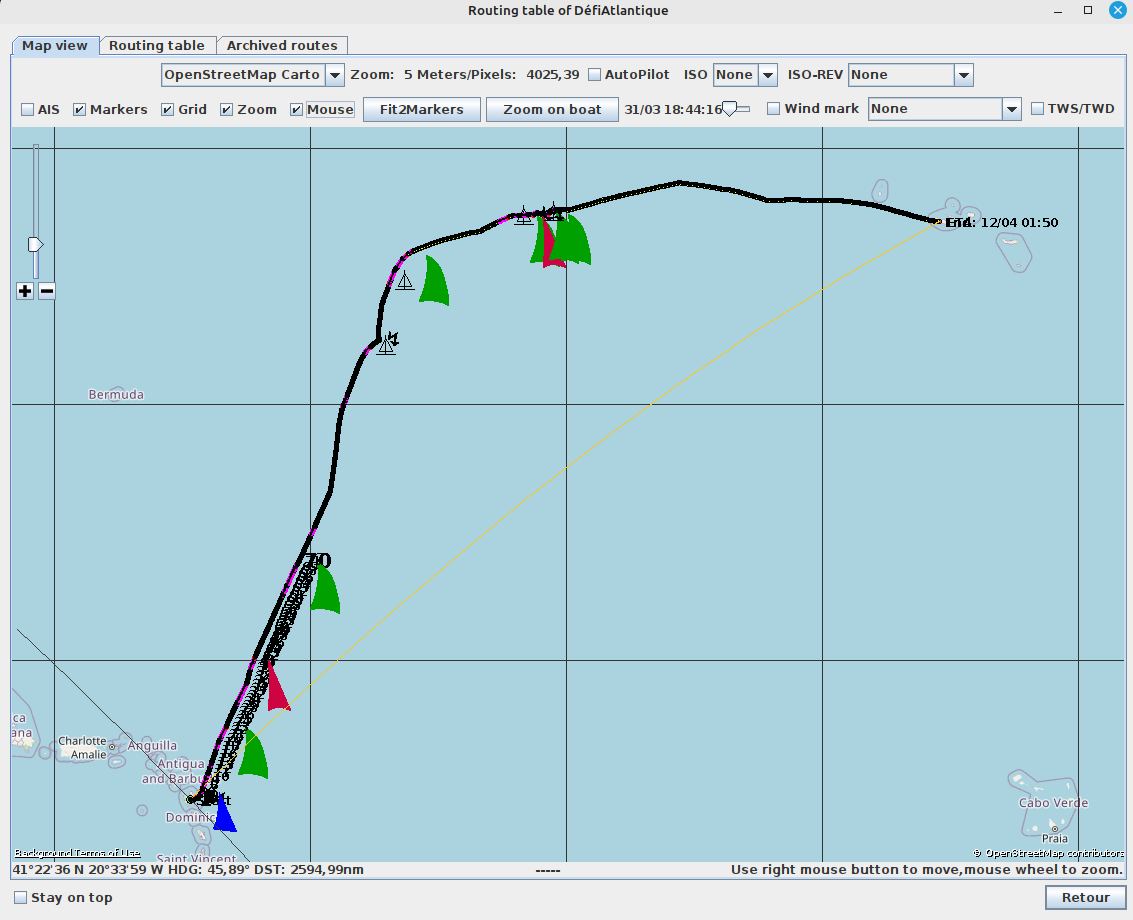Click the small boat icon near route bend
The height and width of the screenshot is (920, 1133).
386,344
